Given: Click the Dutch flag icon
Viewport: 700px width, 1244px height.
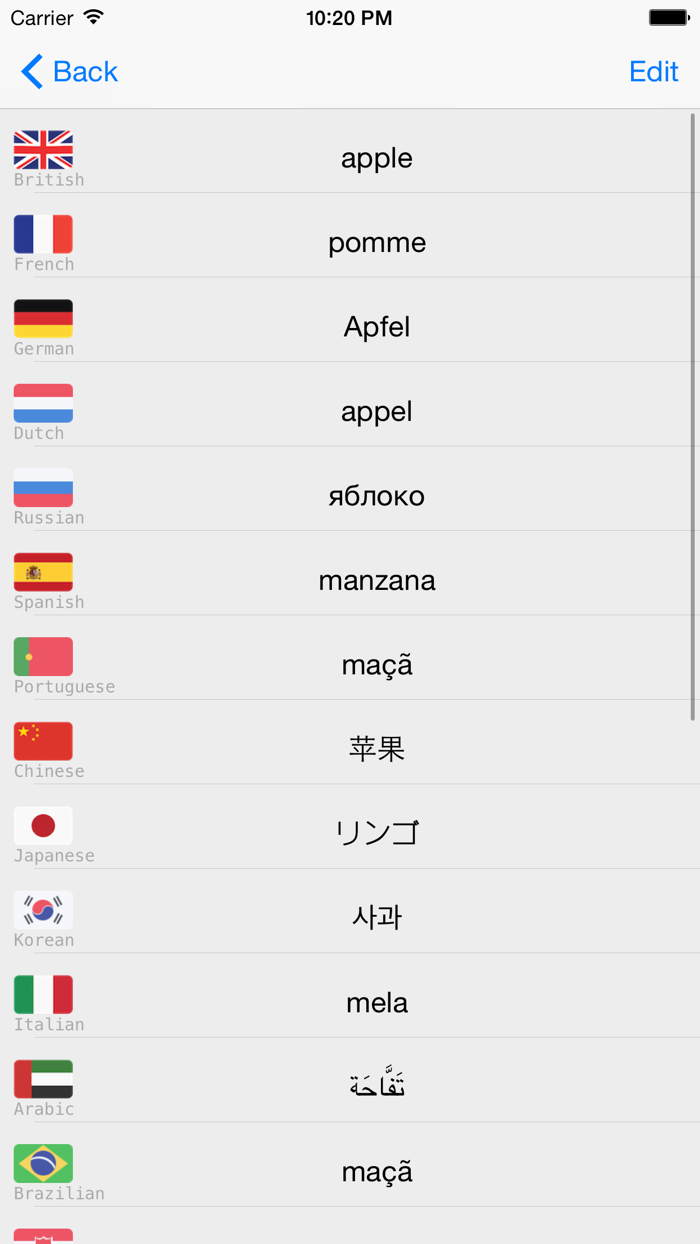Looking at the screenshot, I should 42,404.
